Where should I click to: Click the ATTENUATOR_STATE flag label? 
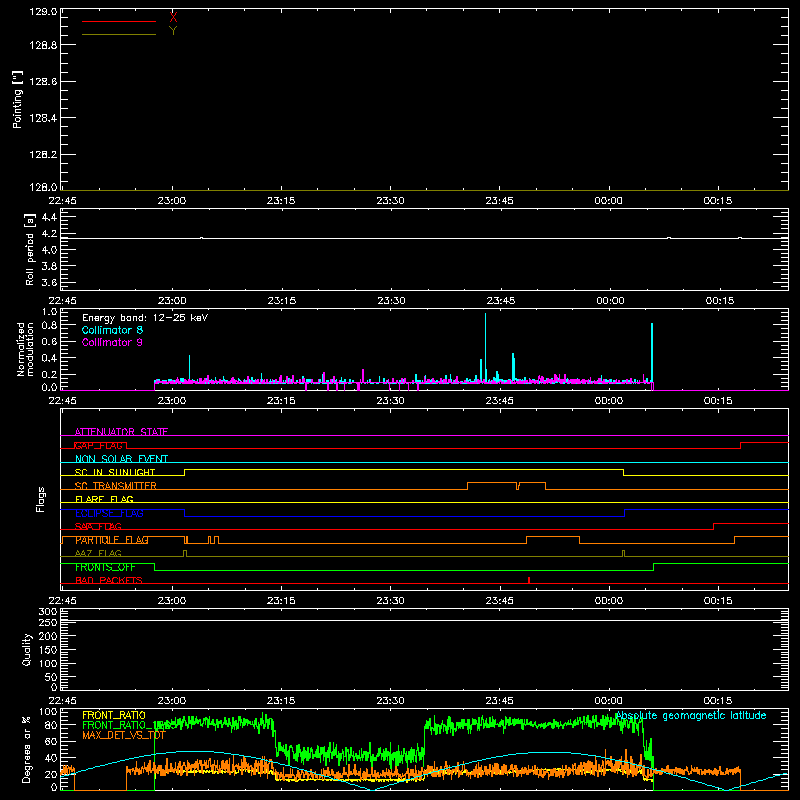(121, 432)
